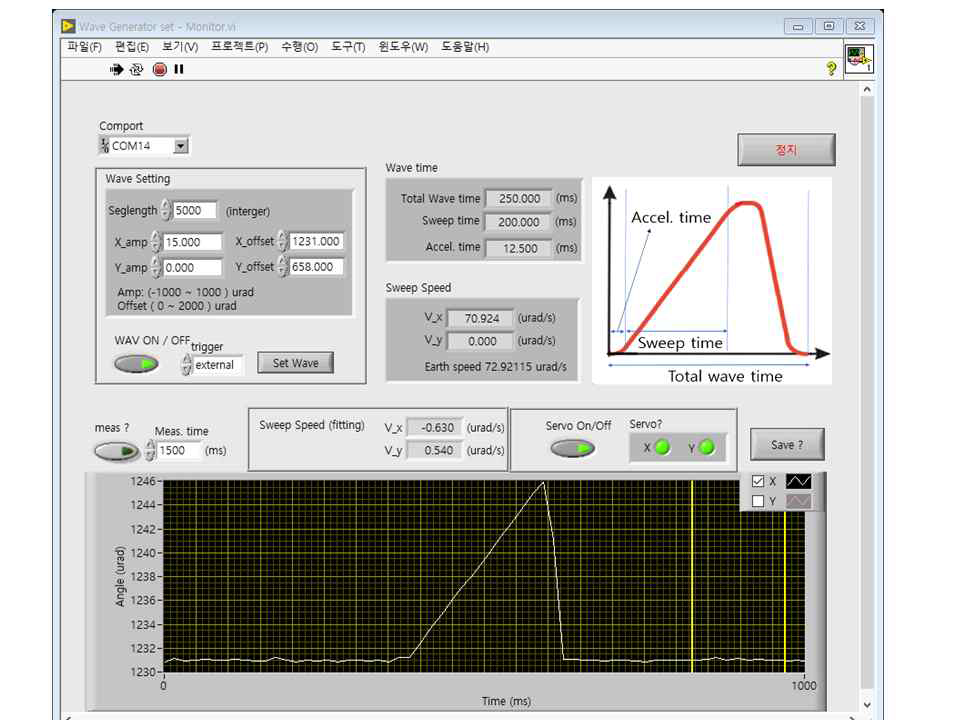960x720 pixels.
Task: Click the Y servo status LED
Action: tap(707, 448)
